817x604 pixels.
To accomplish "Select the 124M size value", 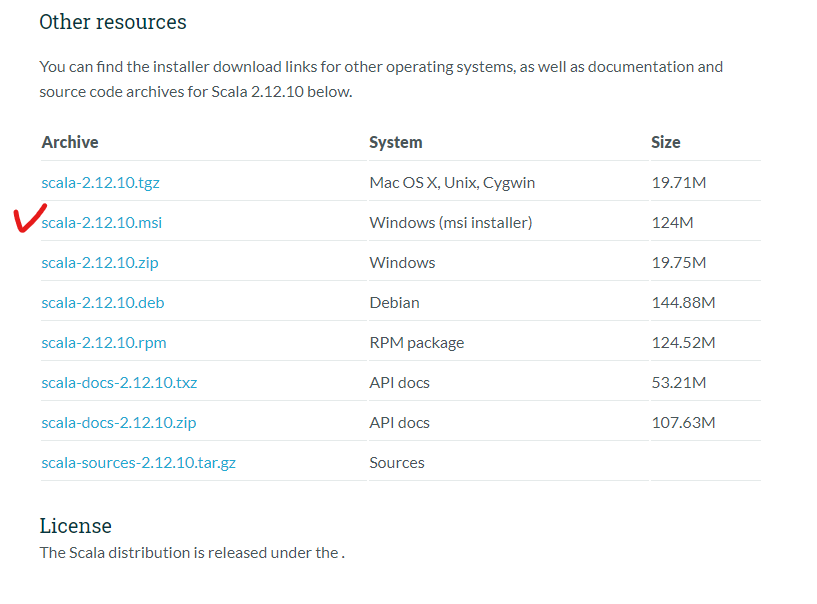I will [673, 223].
